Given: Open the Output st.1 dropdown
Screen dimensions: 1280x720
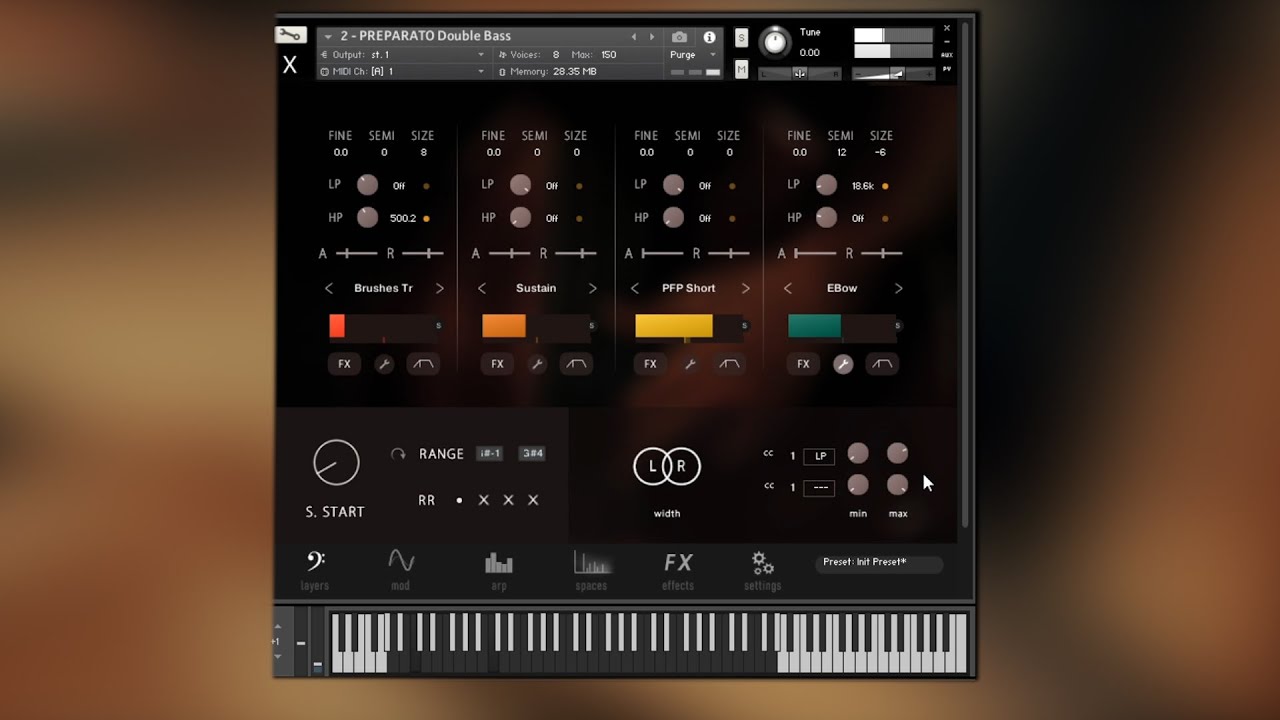Looking at the screenshot, I should point(402,55).
